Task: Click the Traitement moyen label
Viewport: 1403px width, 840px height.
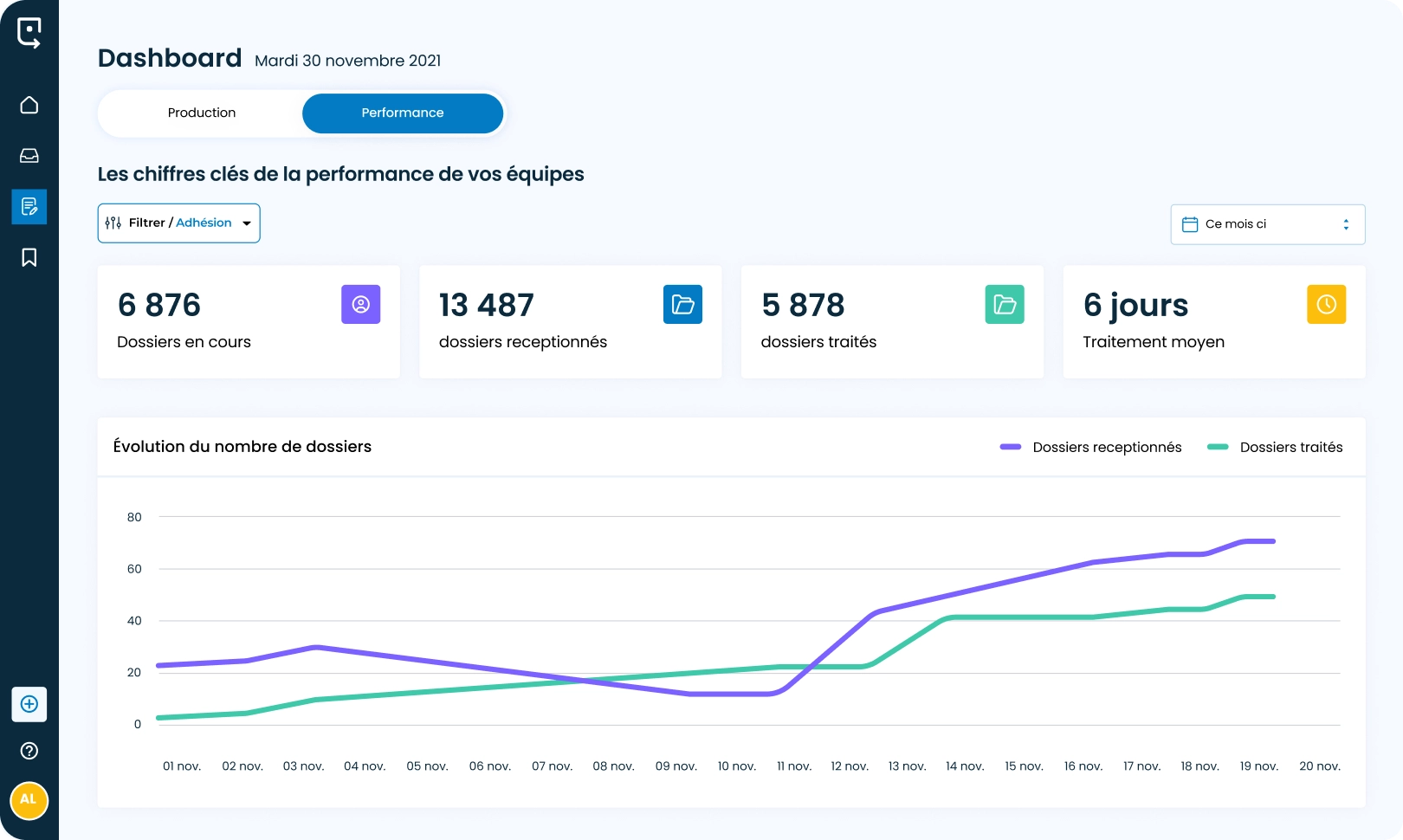Action: 1154,342
